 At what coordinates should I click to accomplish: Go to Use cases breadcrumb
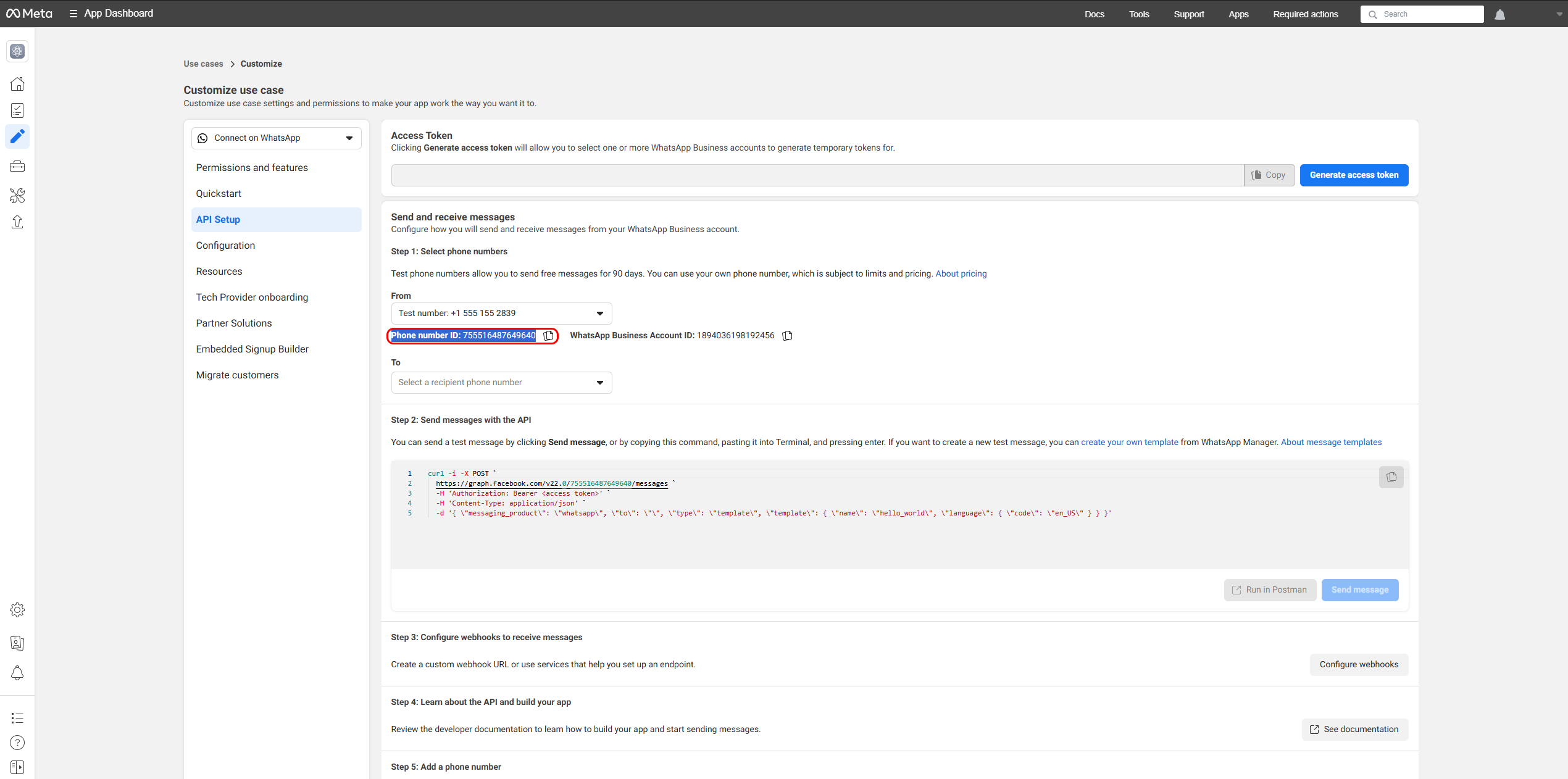(x=203, y=64)
